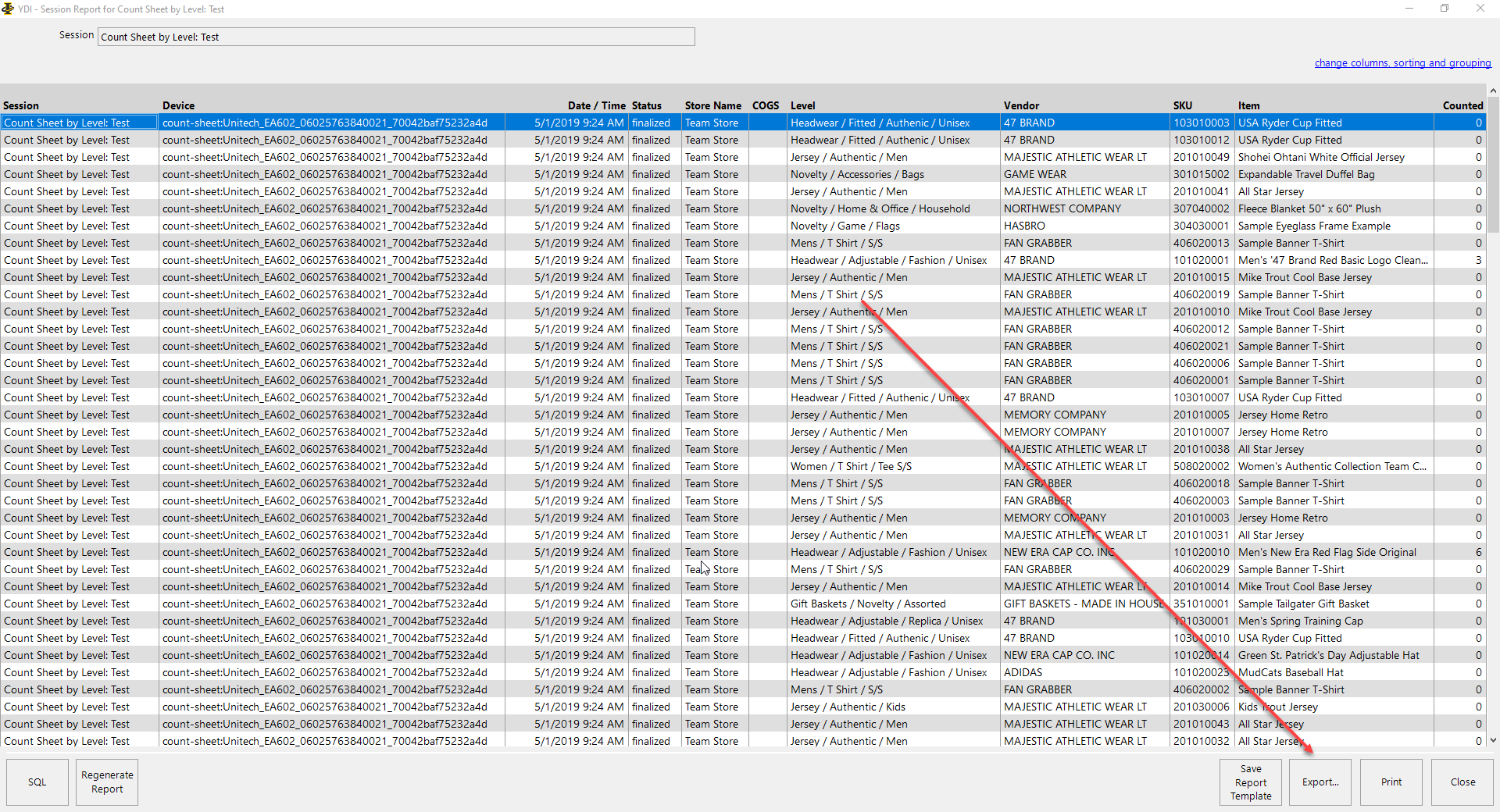Viewport: 1500px width, 812px height.
Task: Restore down the report window
Action: point(1445,9)
